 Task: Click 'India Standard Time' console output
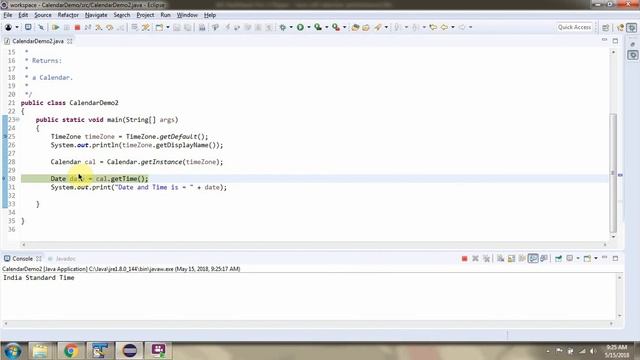coord(39,278)
